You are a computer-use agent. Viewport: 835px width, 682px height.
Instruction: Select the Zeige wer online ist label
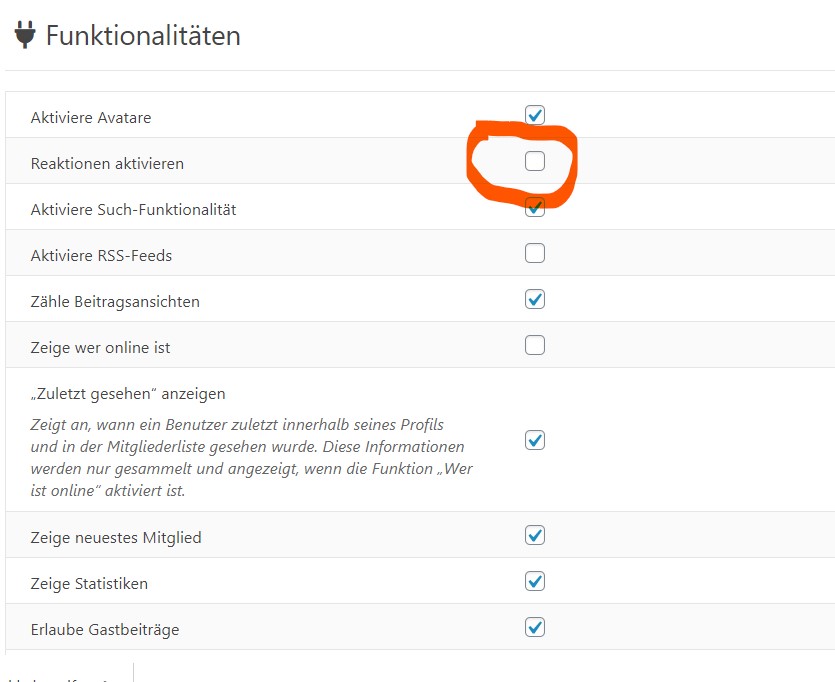pyautogui.click(x=100, y=347)
